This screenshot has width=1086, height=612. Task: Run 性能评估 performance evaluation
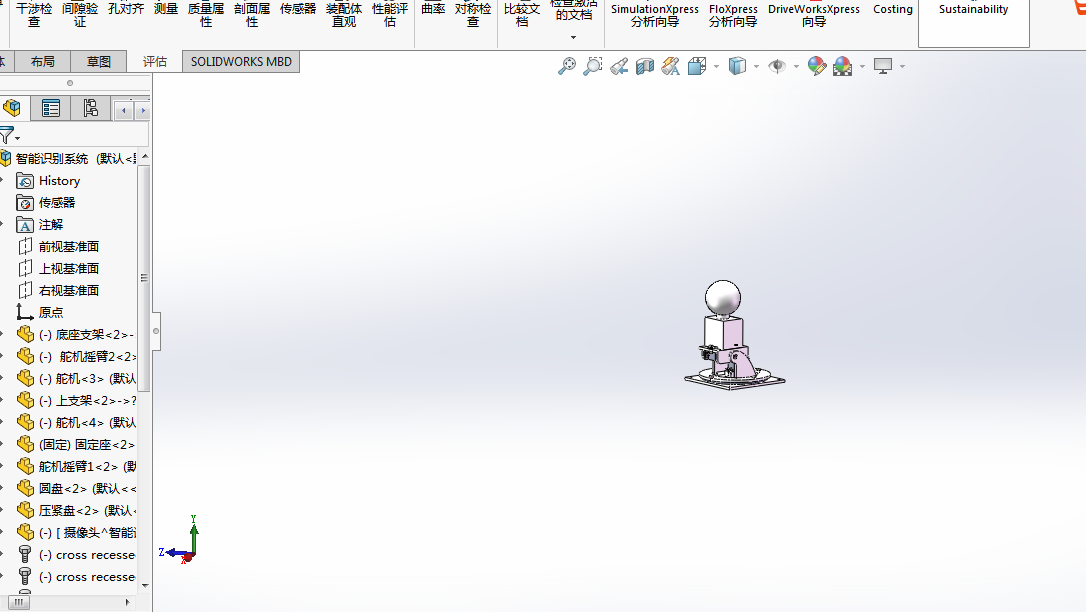click(x=390, y=15)
